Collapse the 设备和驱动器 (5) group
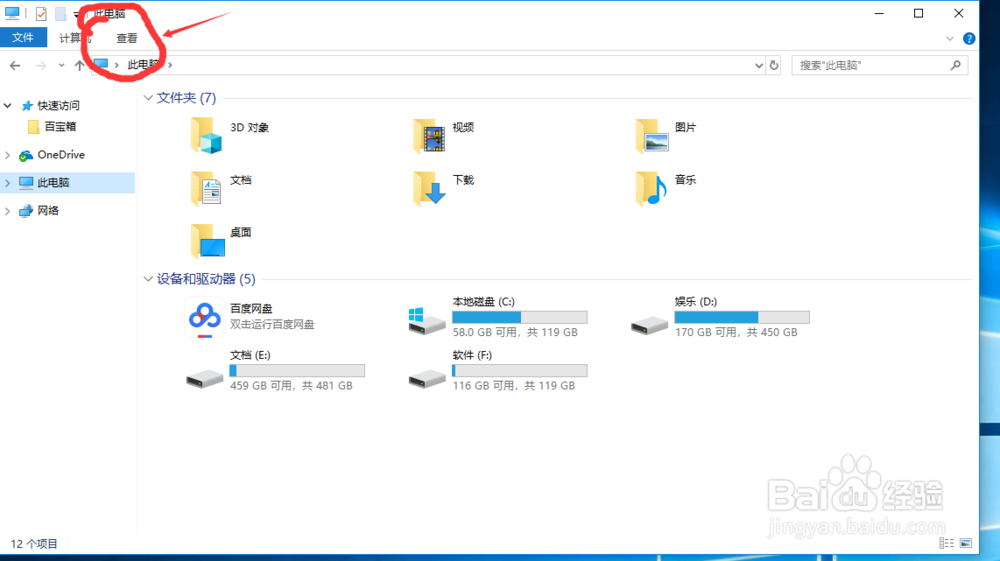Viewport: 1000px width, 561px height. (x=148, y=279)
